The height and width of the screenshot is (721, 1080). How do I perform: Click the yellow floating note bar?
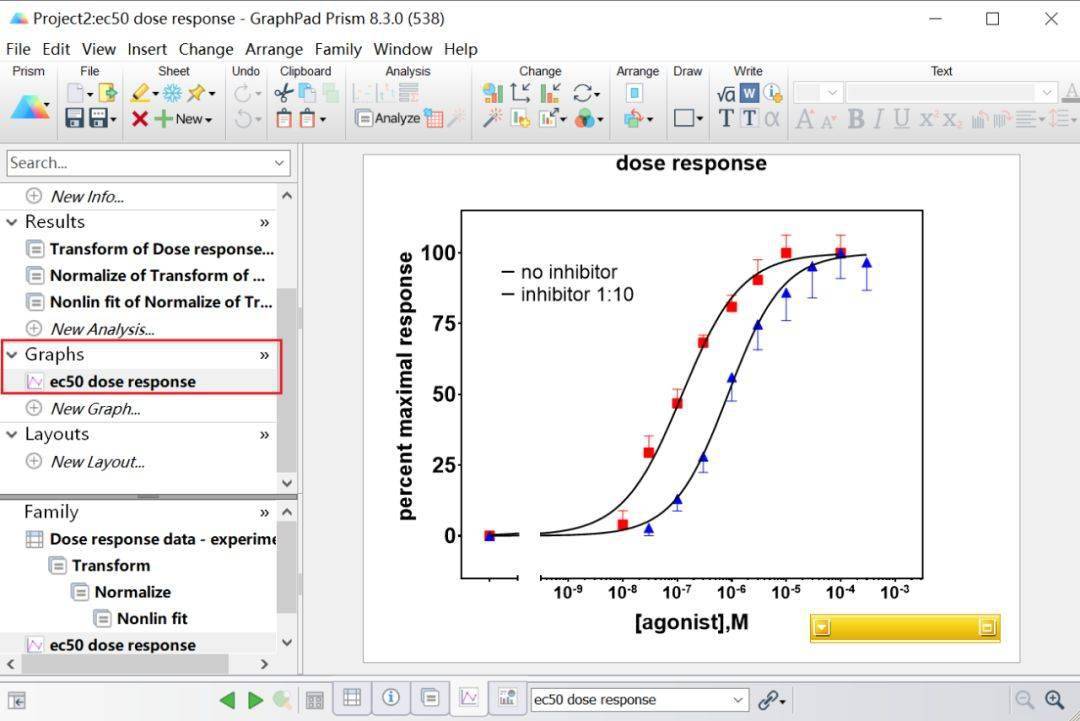coord(904,628)
